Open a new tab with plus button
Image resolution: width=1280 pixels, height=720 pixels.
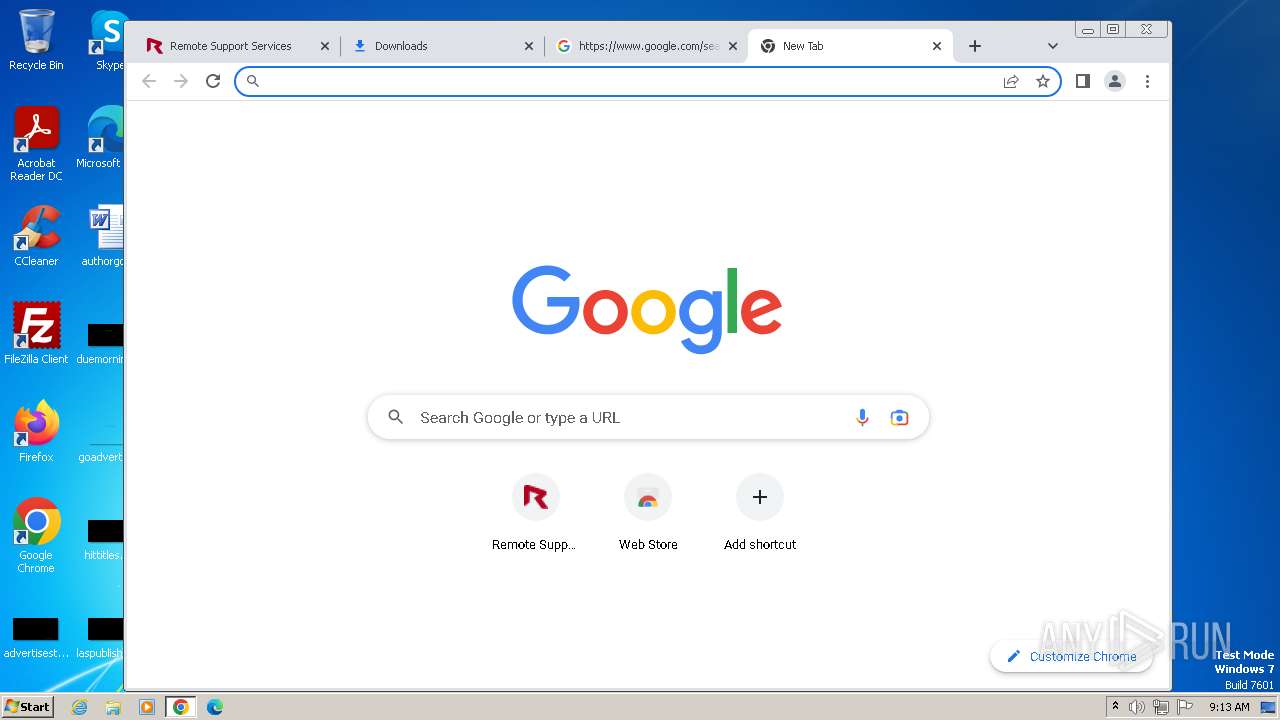pyautogui.click(x=975, y=46)
